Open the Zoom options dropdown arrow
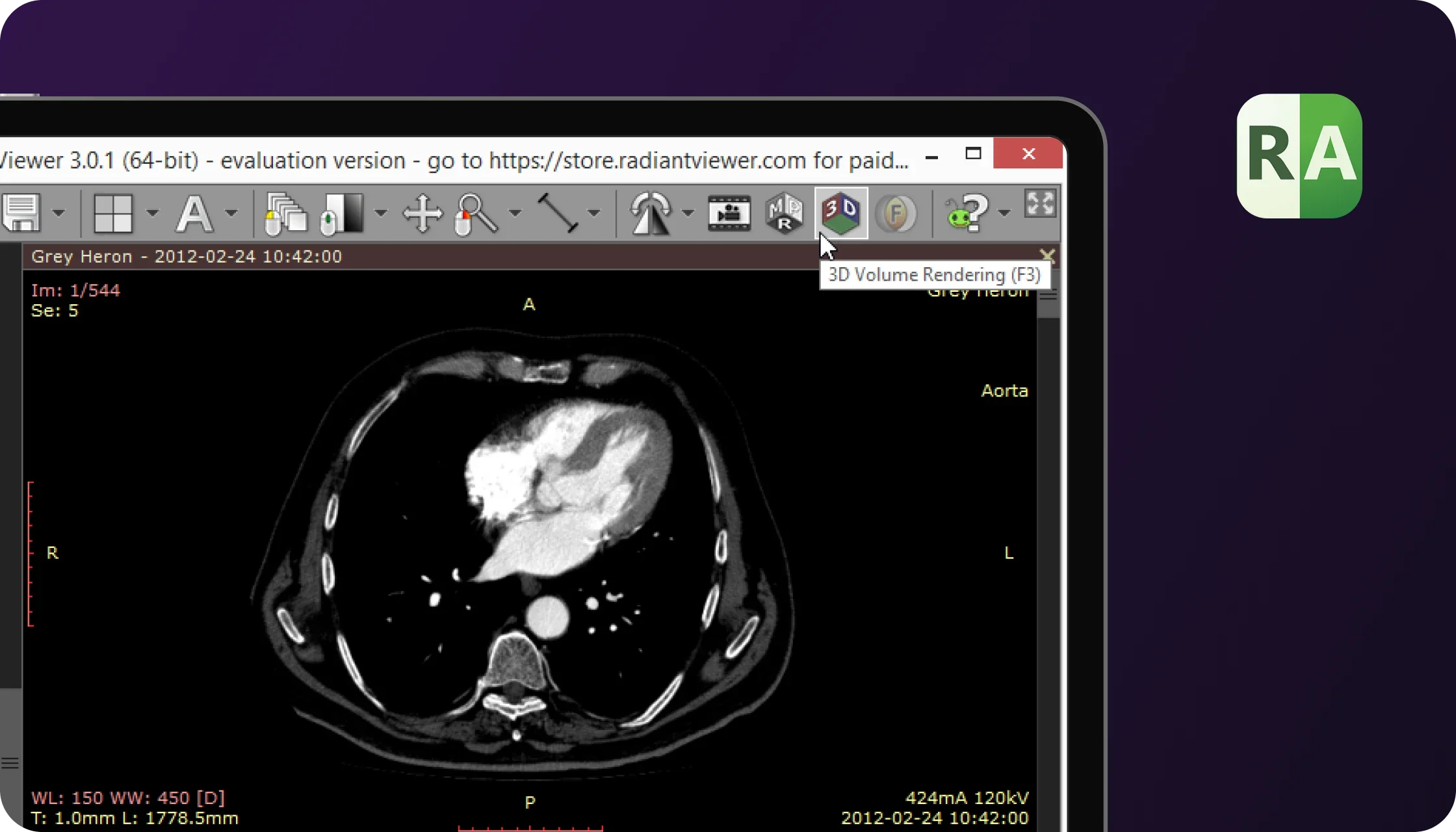This screenshot has height=832, width=1456. [x=515, y=213]
